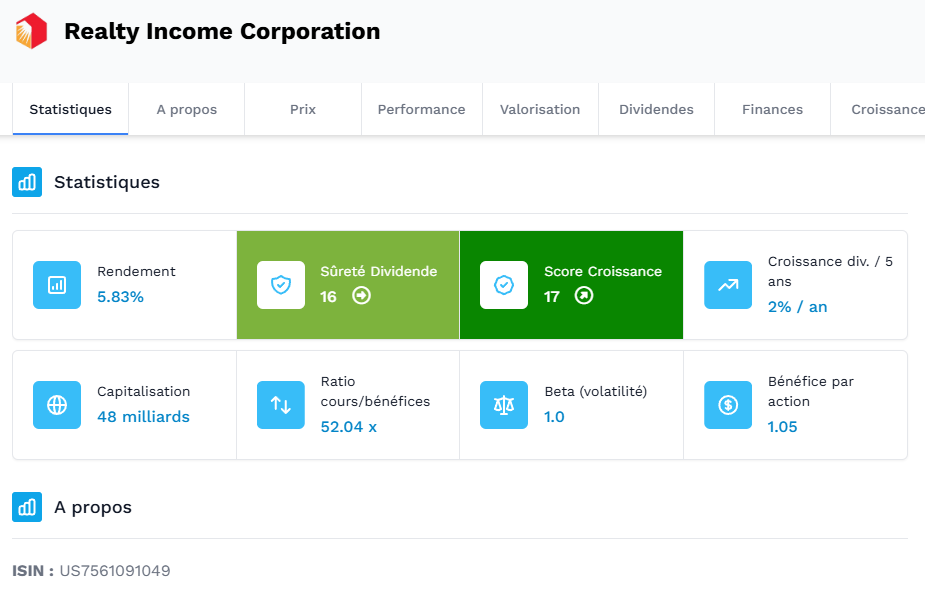The width and height of the screenshot is (925, 592).
Task: Click the Croissance div. trending arrow icon
Action: 728,285
